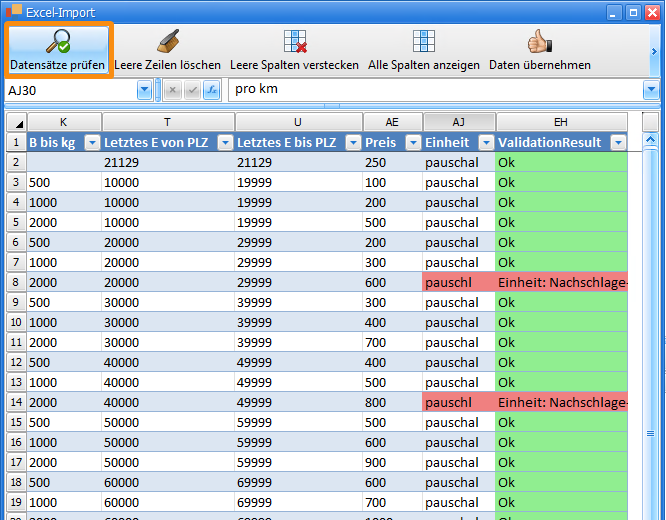This screenshot has width=666, height=520.
Task: Click the Daten übernehmen label
Action: point(540,65)
